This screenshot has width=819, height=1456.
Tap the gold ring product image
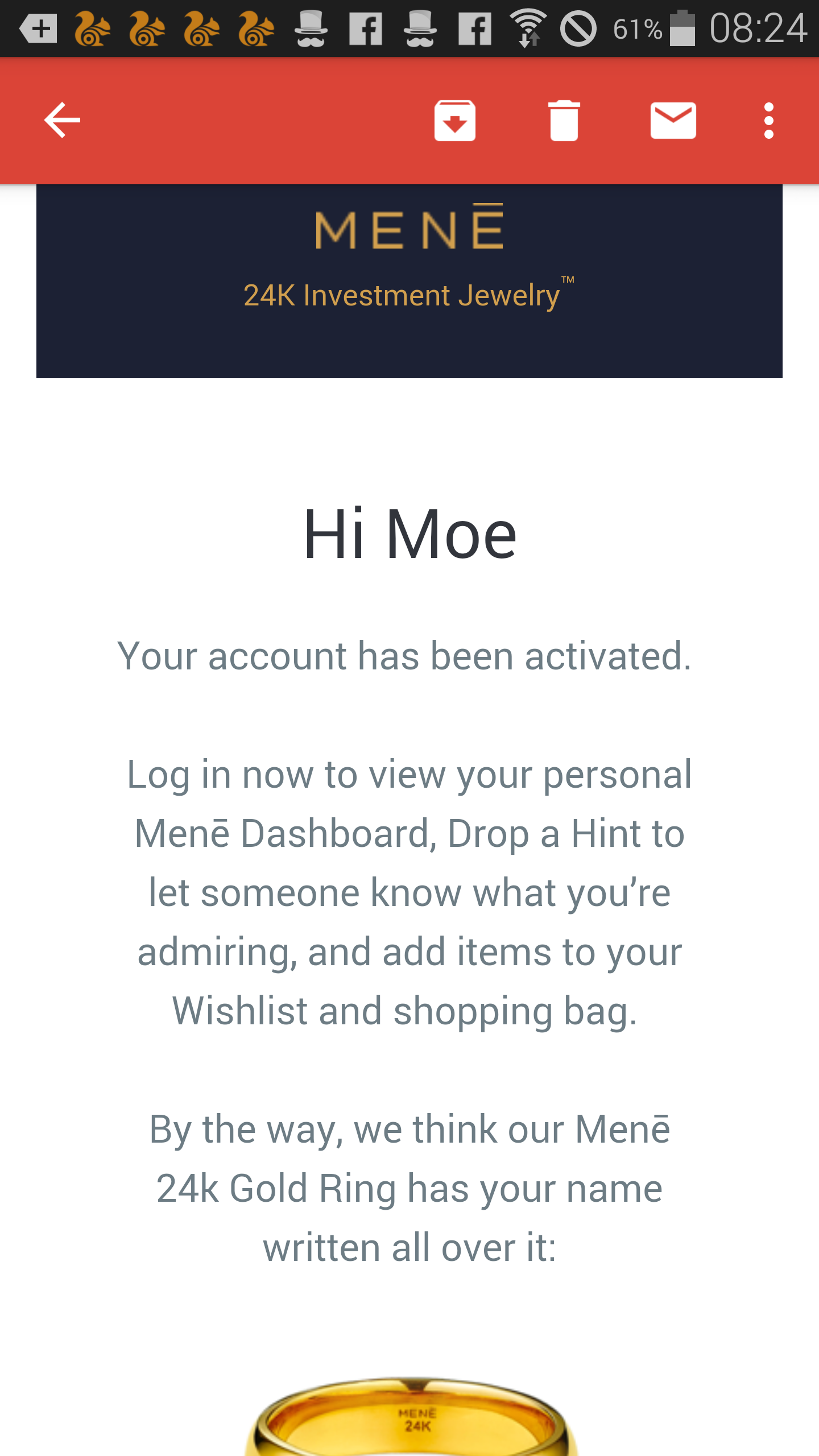point(411,1416)
